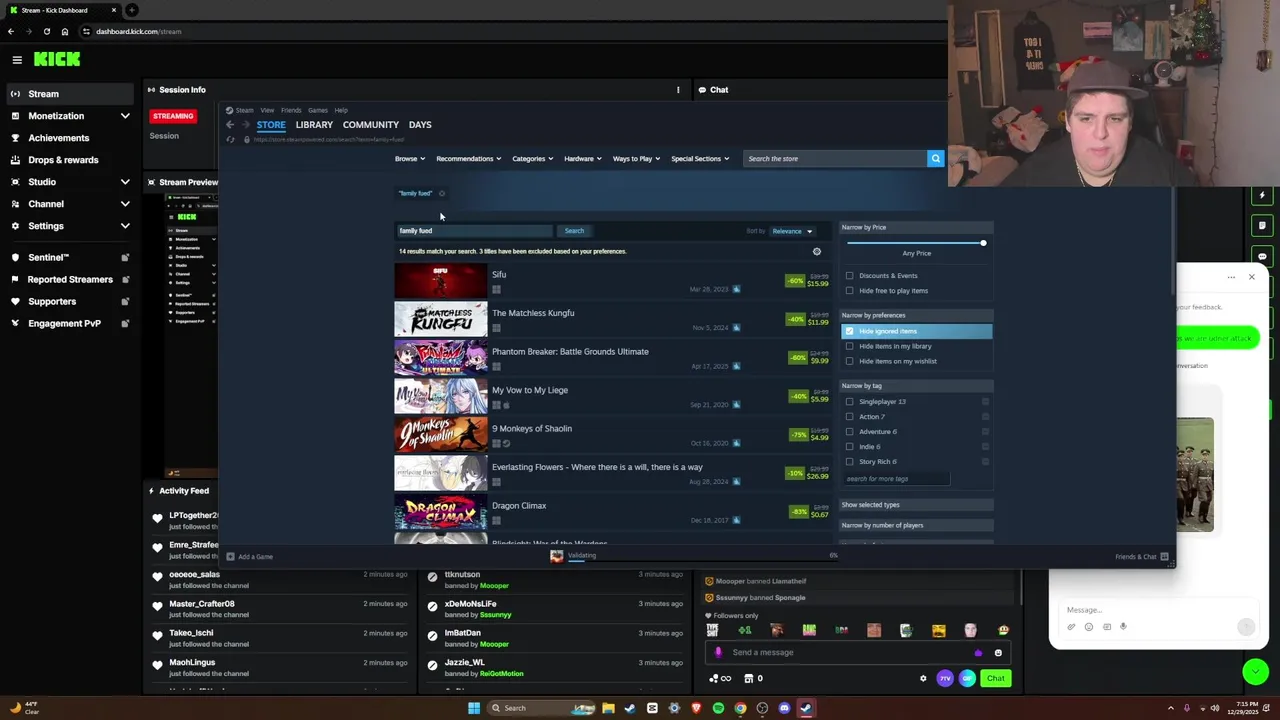
Task: Open Chrome from the taskbar
Action: [740, 708]
